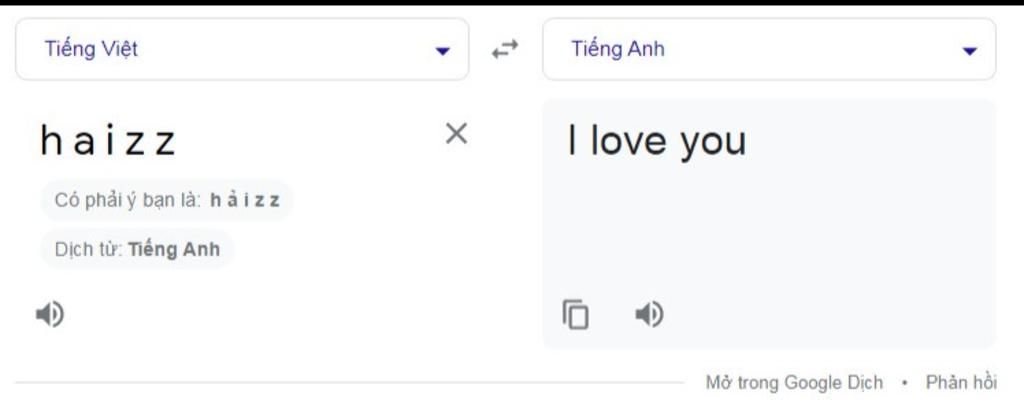Accept the suggested spelling "h ả i z z"
This screenshot has height=411, width=1024.
coord(245,200)
